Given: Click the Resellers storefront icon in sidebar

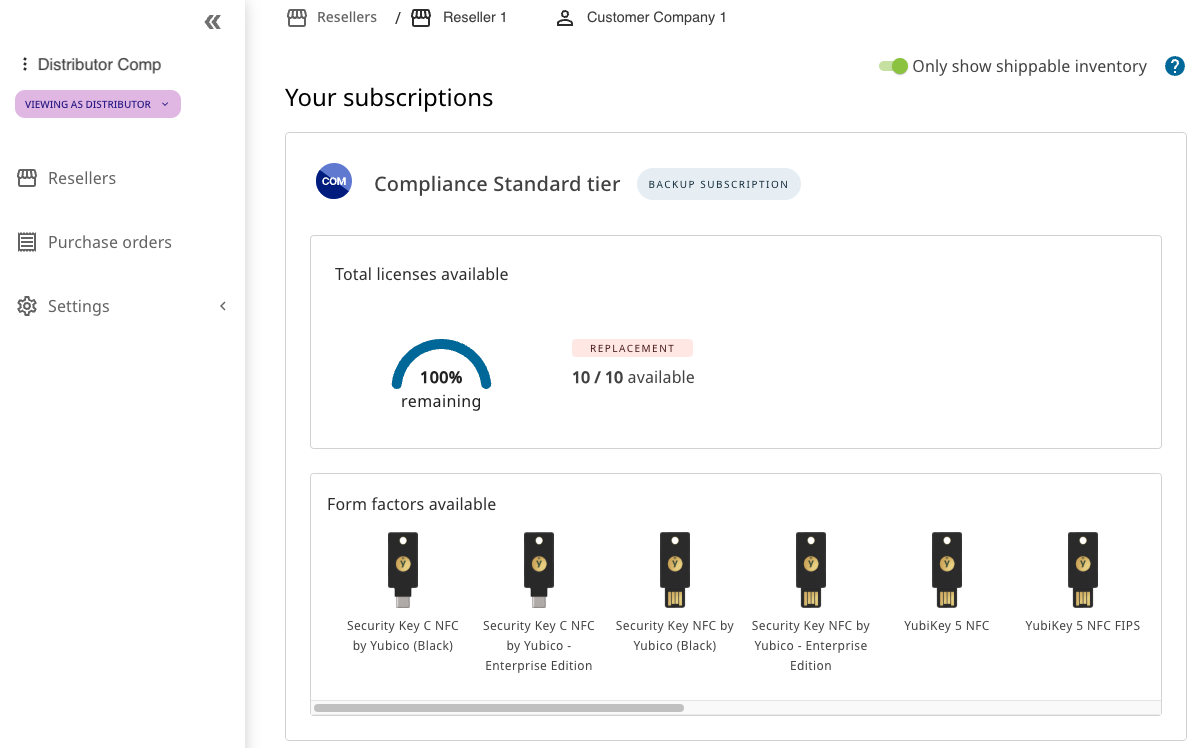Looking at the screenshot, I should coord(27,178).
